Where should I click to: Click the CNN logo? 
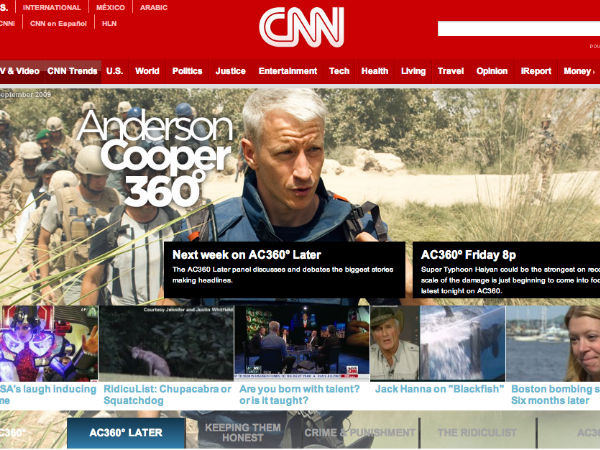[x=301, y=27]
